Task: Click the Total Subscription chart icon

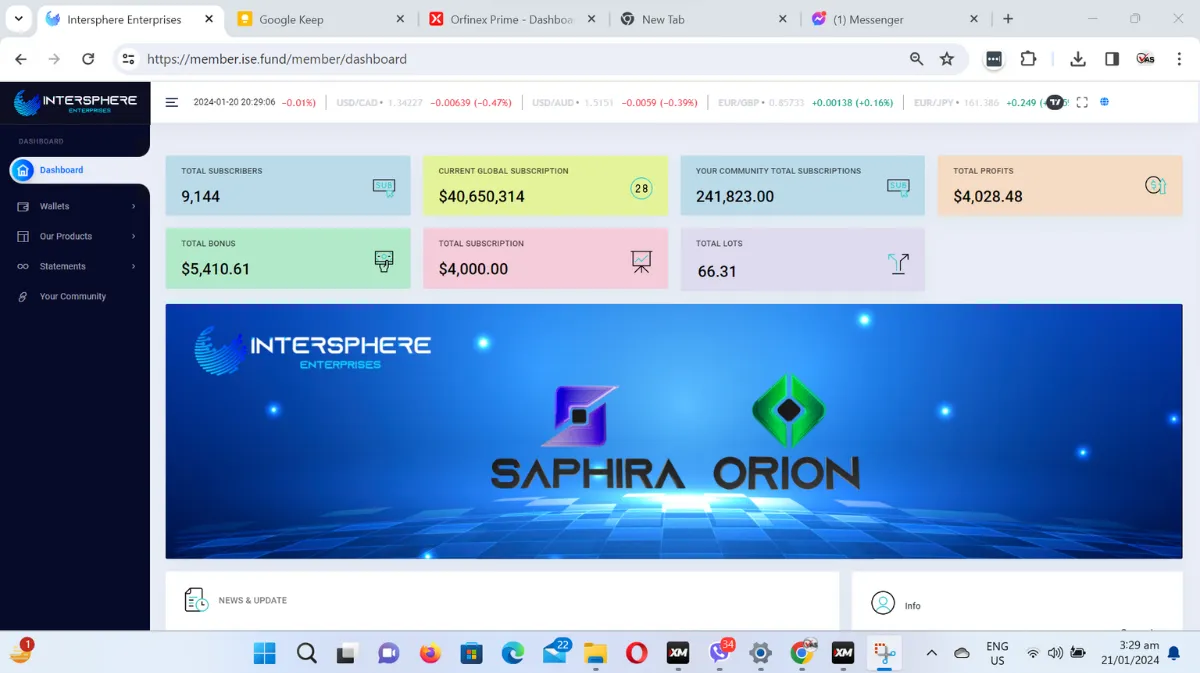Action: tap(641, 261)
